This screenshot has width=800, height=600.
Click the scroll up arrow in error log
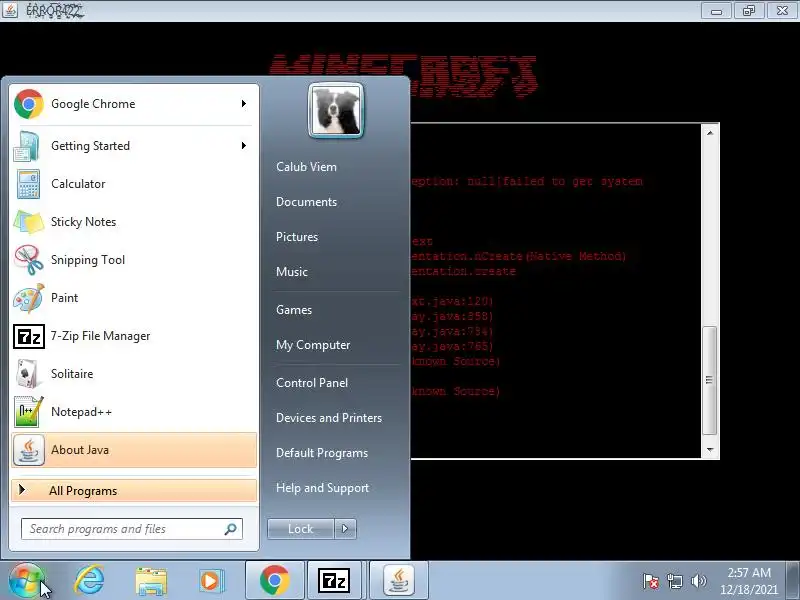coord(710,133)
